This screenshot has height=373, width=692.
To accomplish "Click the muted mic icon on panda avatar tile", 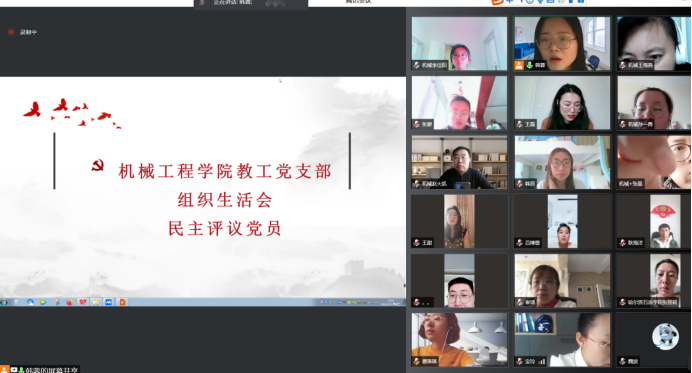I will tap(622, 362).
